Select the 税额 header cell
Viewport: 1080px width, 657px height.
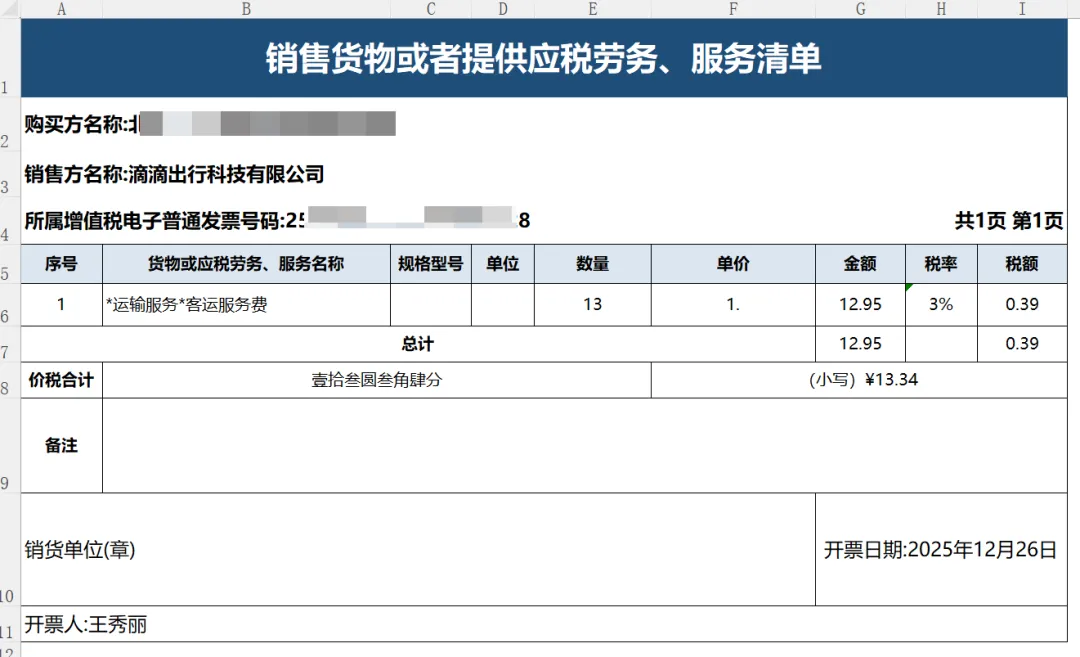1022,264
